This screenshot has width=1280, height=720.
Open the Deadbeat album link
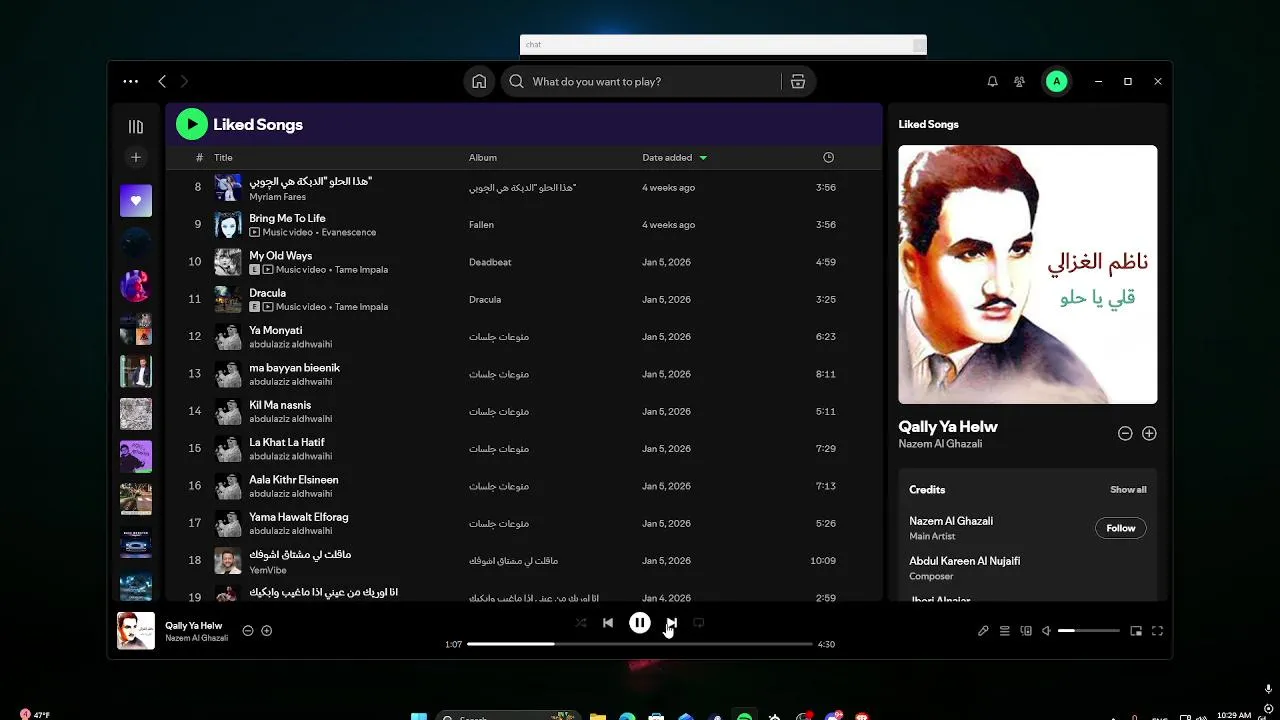pyautogui.click(x=490, y=262)
